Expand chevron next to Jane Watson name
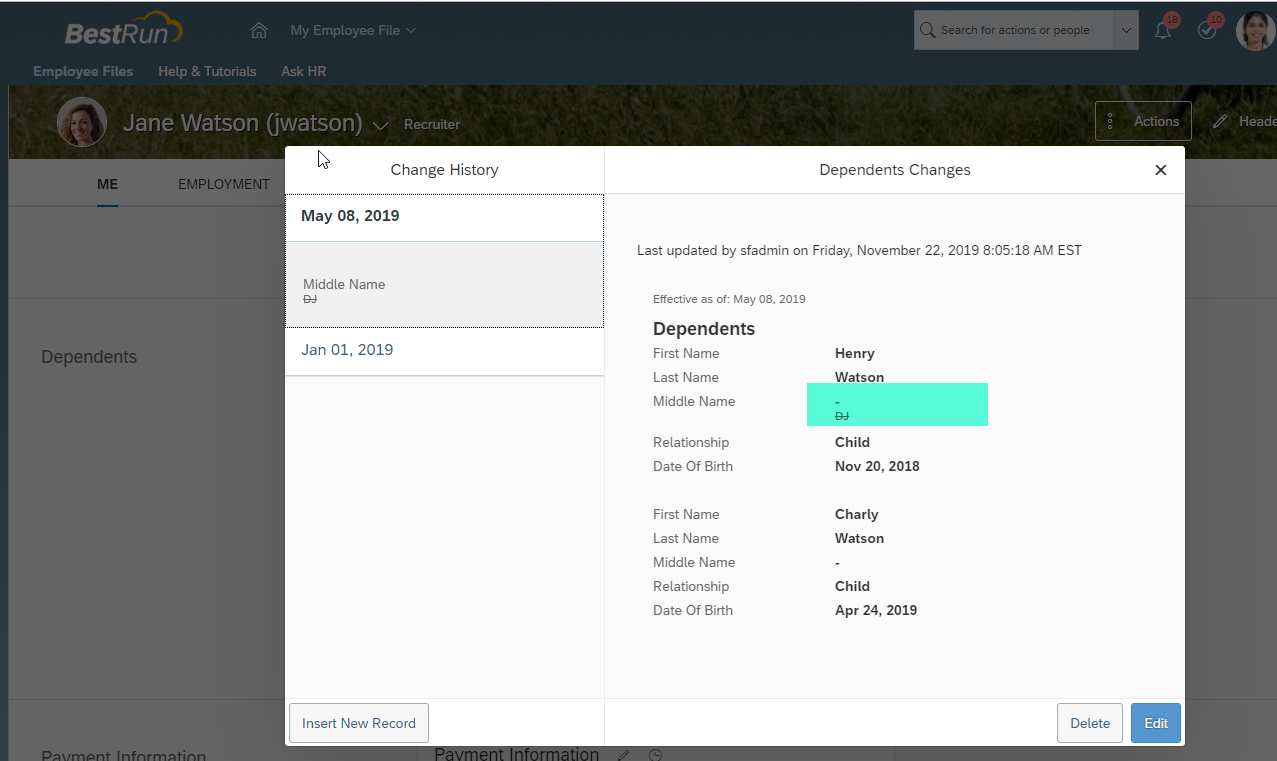The image size is (1277, 761). point(380,125)
